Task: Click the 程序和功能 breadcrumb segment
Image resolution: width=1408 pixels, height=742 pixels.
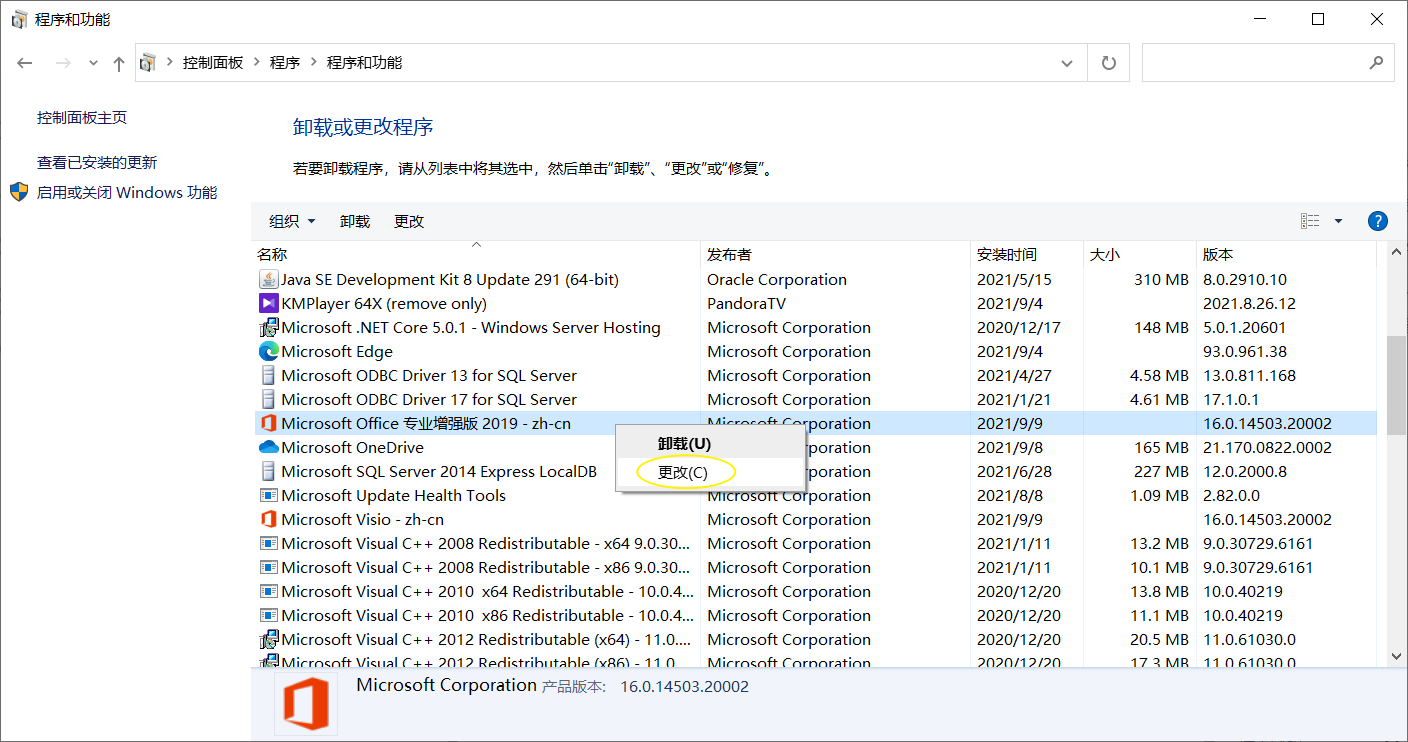Action: [x=364, y=63]
